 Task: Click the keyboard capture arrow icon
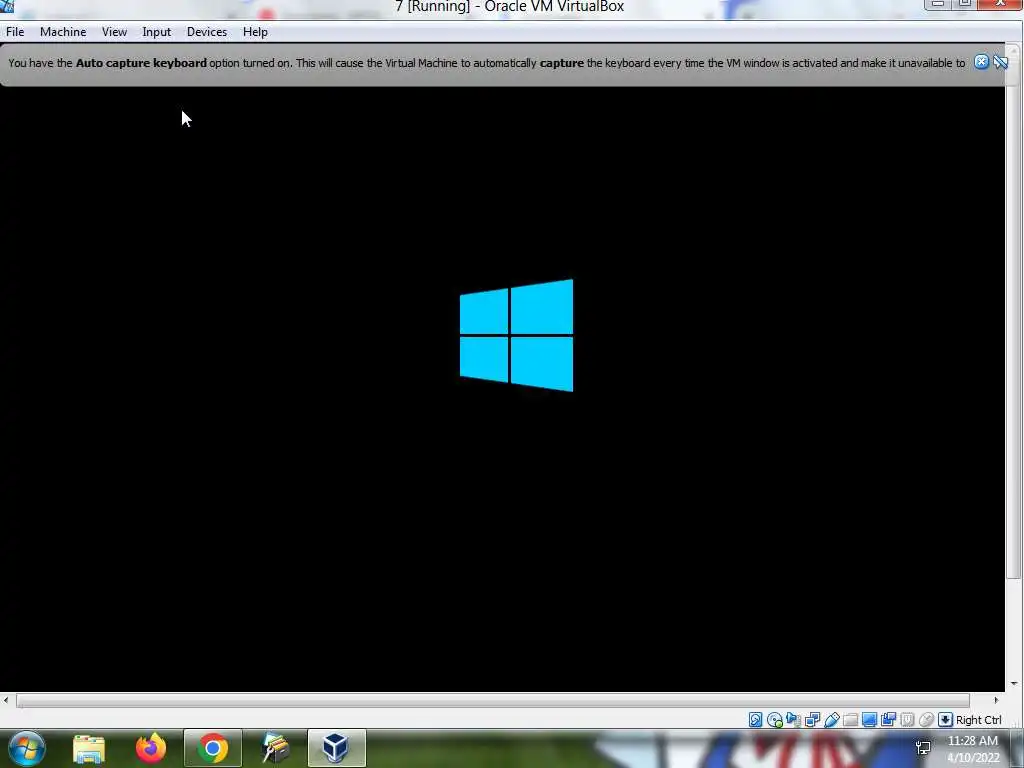pos(945,720)
